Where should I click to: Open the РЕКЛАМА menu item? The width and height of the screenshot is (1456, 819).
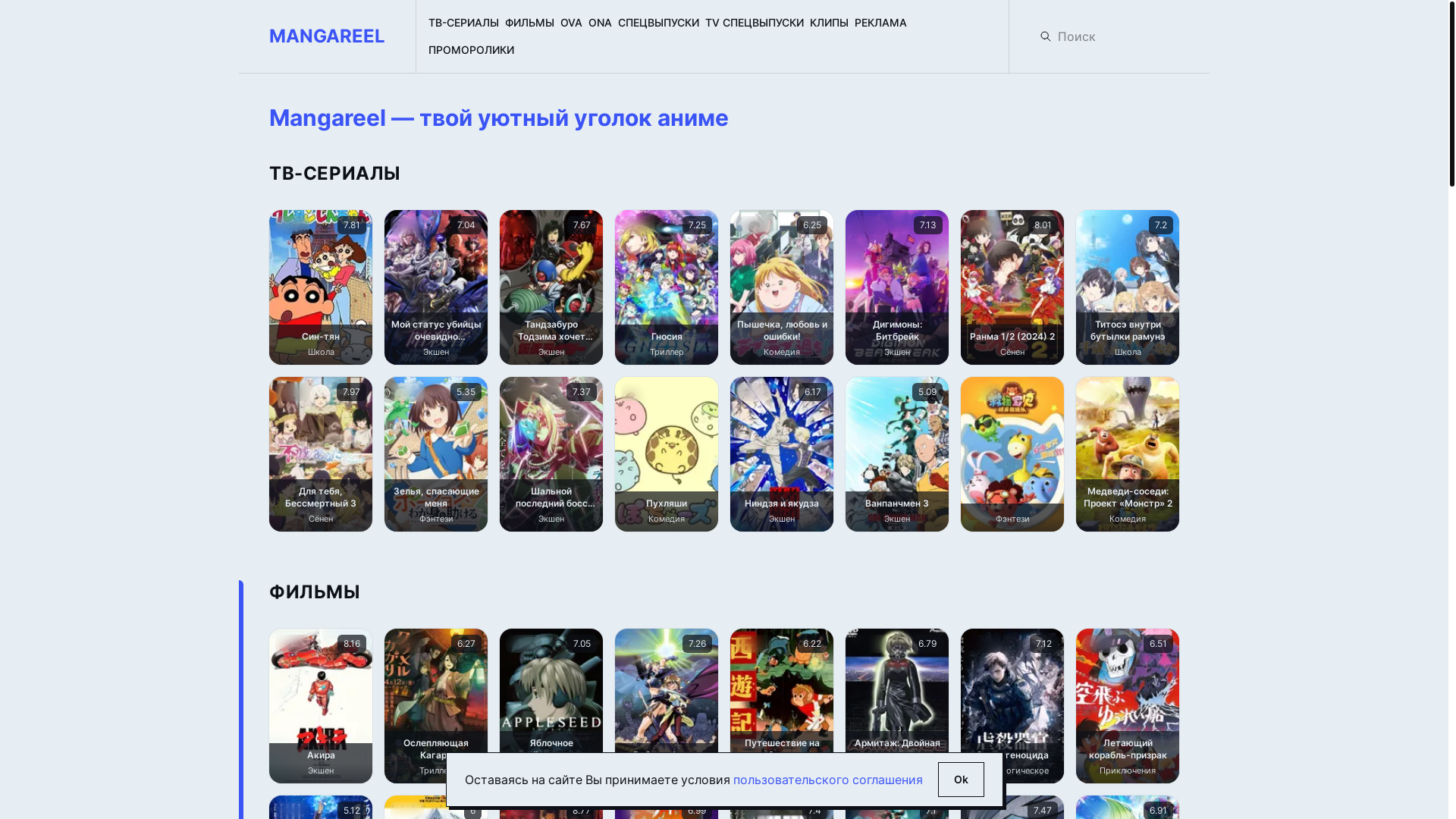[880, 23]
